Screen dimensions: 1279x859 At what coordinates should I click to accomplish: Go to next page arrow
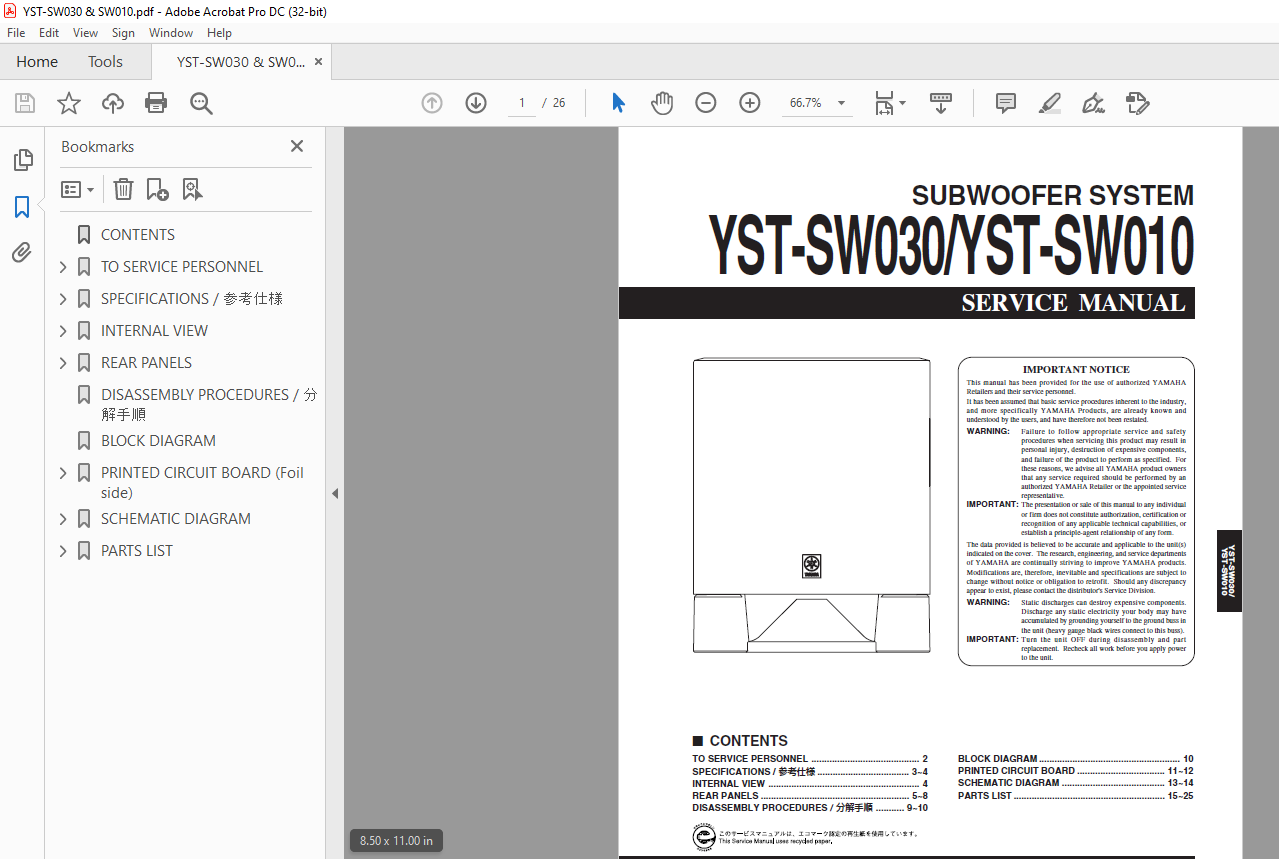(476, 103)
